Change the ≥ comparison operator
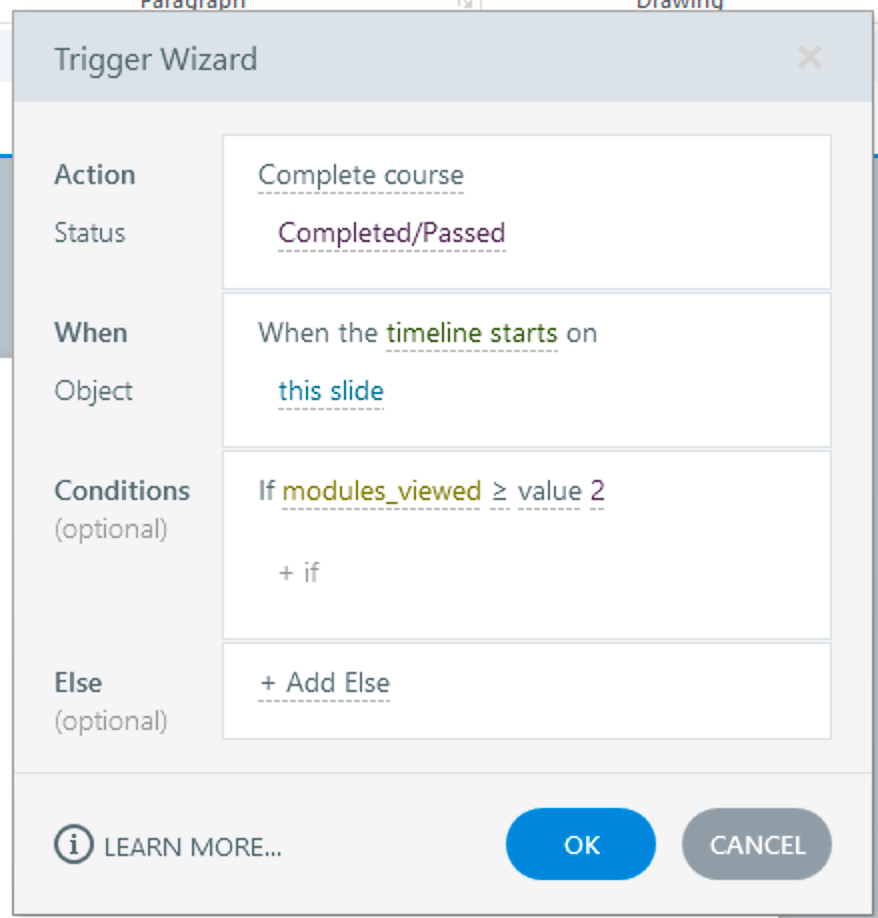The width and height of the screenshot is (878, 918). [498, 491]
